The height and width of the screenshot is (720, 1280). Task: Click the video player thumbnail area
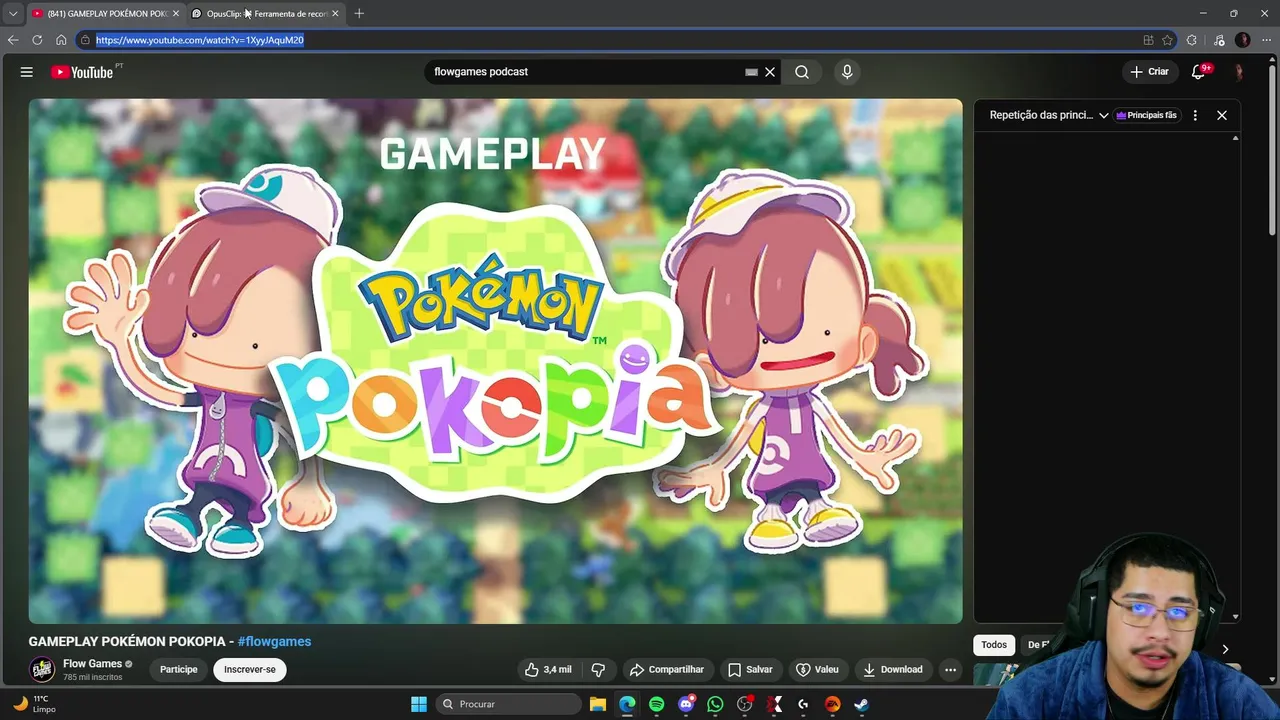495,361
